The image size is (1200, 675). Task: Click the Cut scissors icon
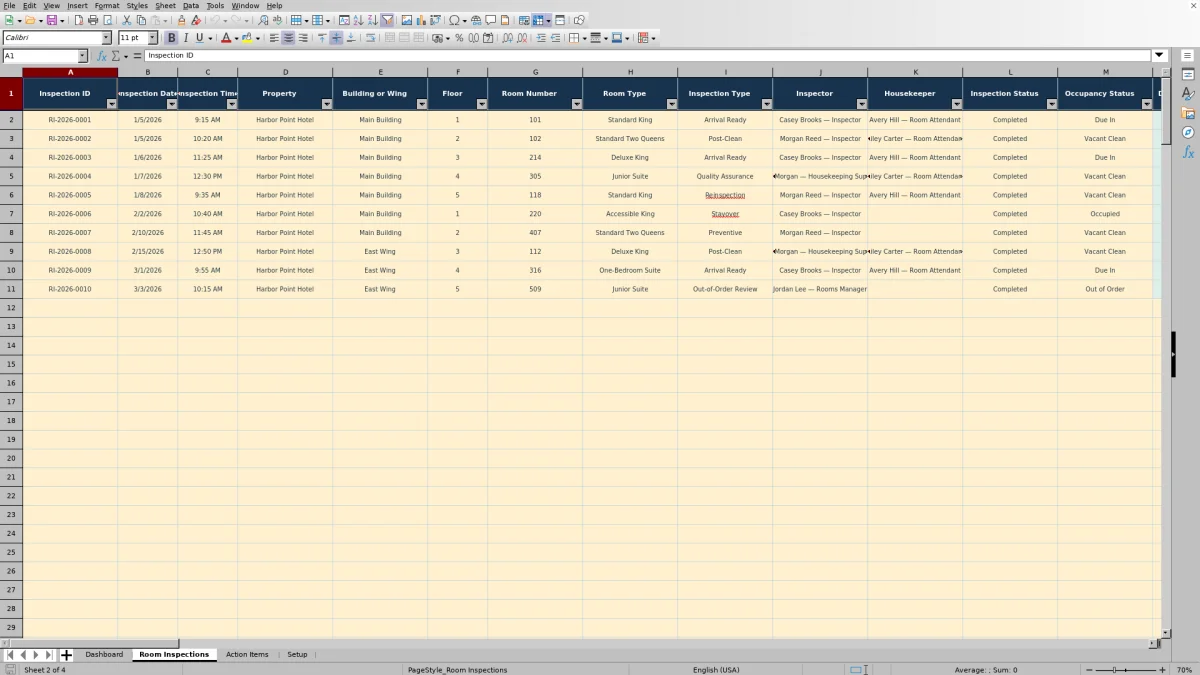127,20
